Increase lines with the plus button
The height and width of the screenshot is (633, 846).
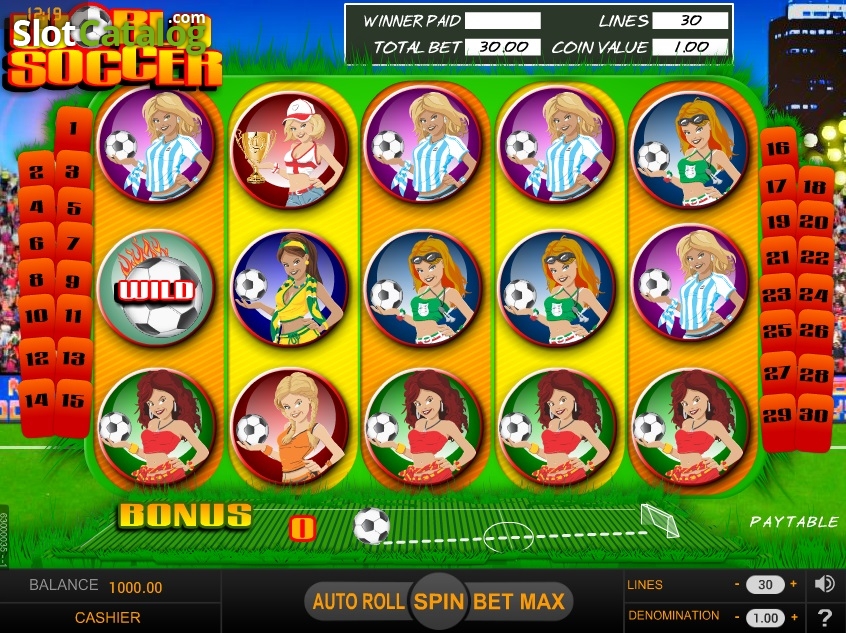click(794, 584)
